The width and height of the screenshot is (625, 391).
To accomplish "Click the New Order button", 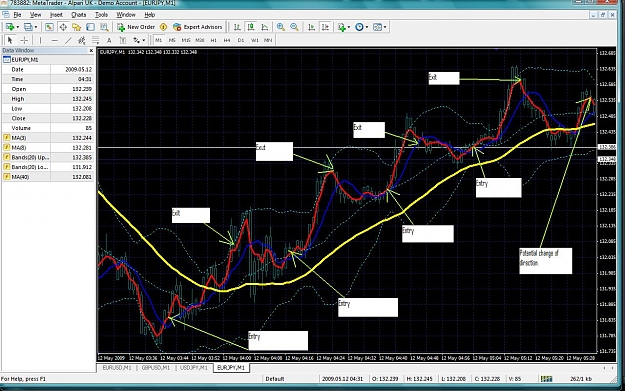I will (136, 27).
